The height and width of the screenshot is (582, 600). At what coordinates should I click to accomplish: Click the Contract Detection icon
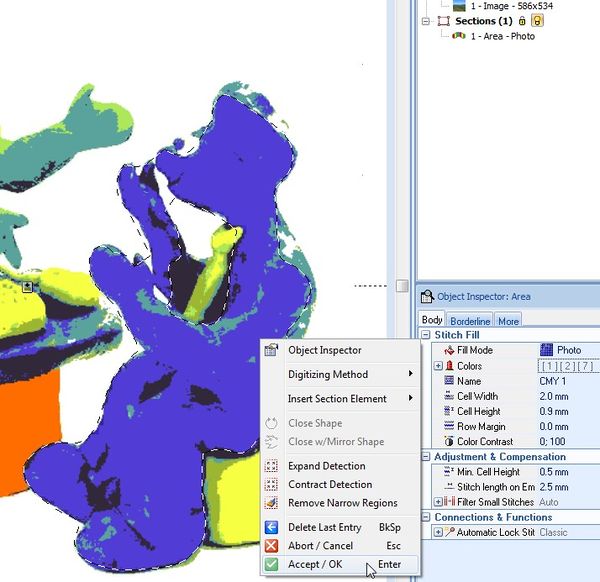[x=271, y=485]
